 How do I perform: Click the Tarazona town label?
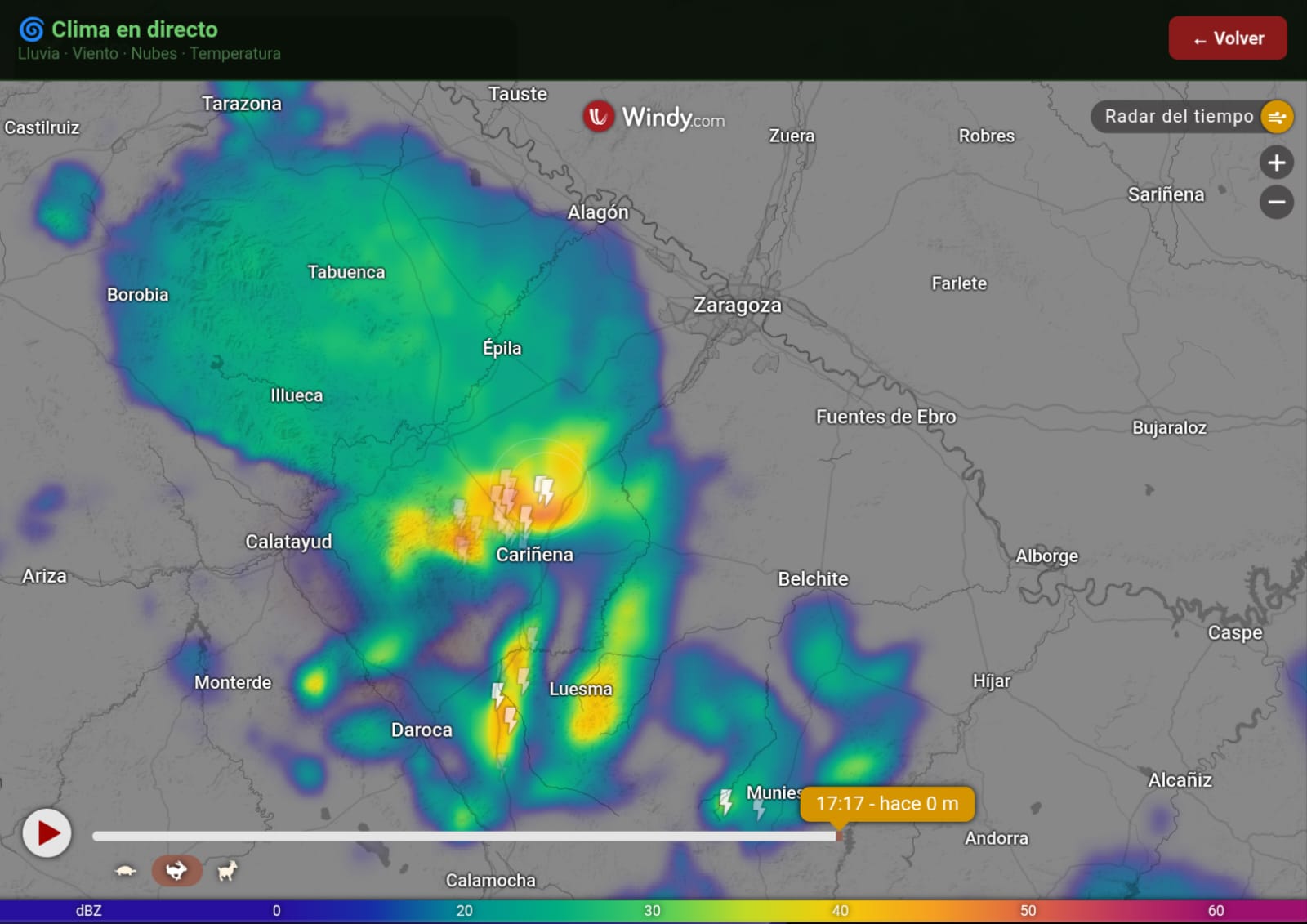click(x=242, y=104)
